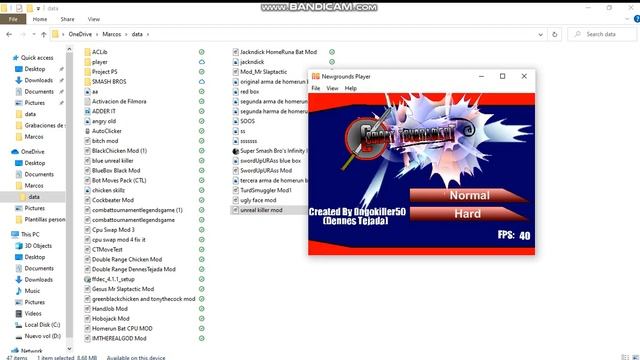The width and height of the screenshot is (640, 360).
Task: Open 3D Objects in navigation pane
Action: click(x=38, y=246)
